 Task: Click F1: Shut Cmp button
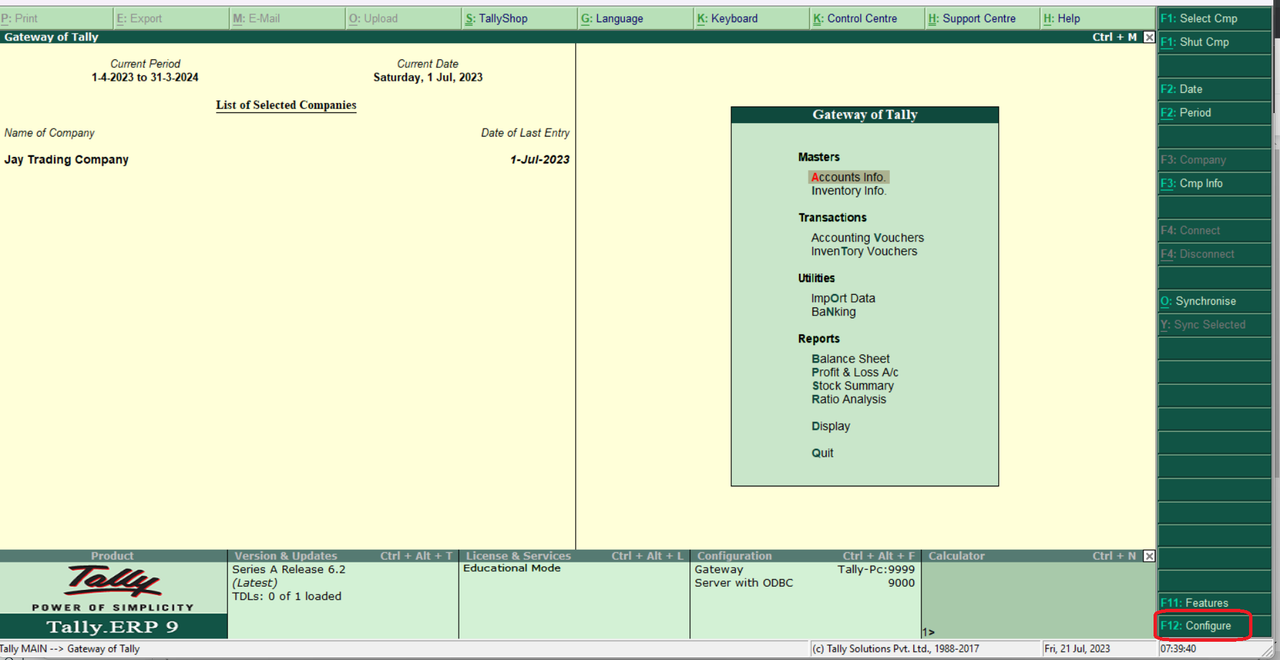(x=1215, y=42)
